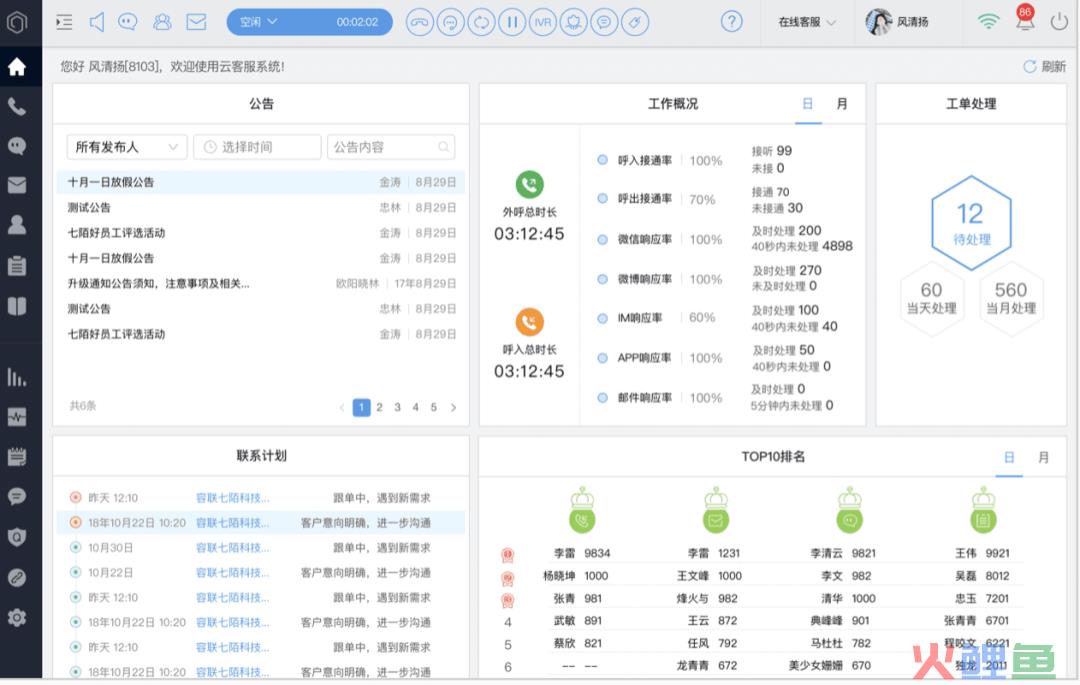1080x685 pixels.
Task: Open the 所有发布人 publisher dropdown
Action: click(x=127, y=147)
